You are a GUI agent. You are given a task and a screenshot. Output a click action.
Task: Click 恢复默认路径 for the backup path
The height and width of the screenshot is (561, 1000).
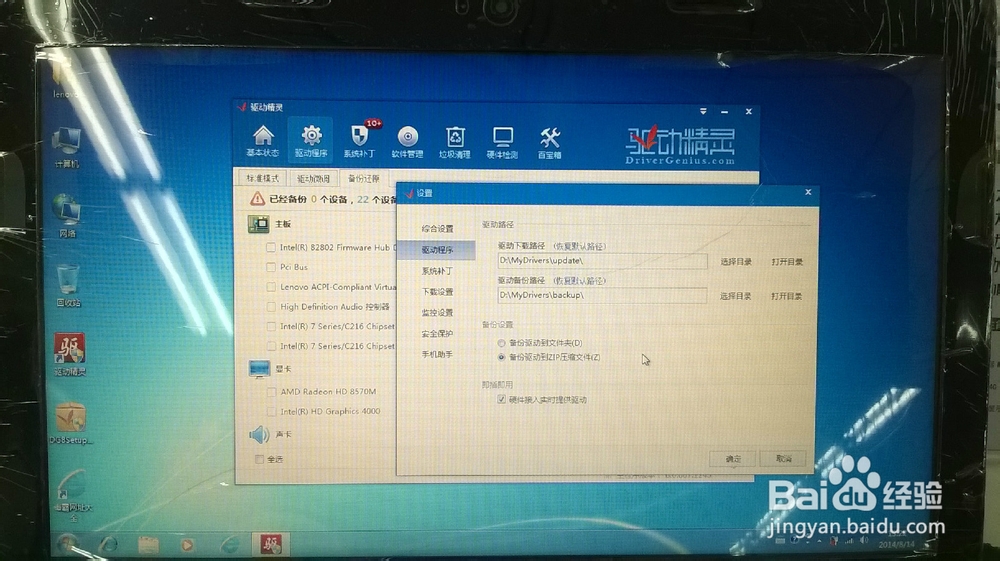(x=580, y=280)
